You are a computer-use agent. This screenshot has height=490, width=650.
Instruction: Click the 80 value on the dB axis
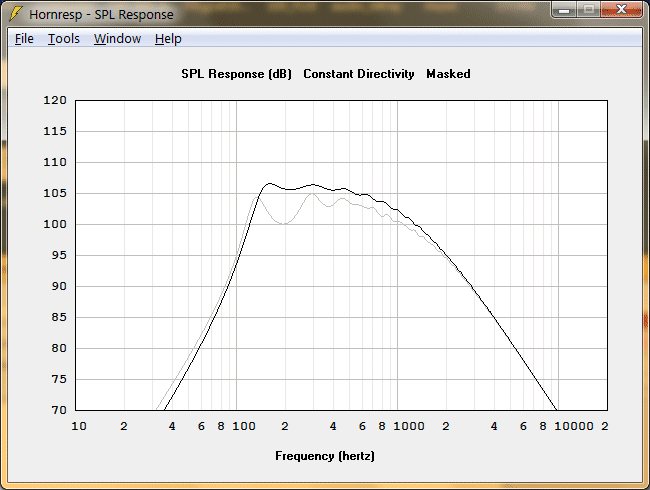pyautogui.click(x=58, y=348)
